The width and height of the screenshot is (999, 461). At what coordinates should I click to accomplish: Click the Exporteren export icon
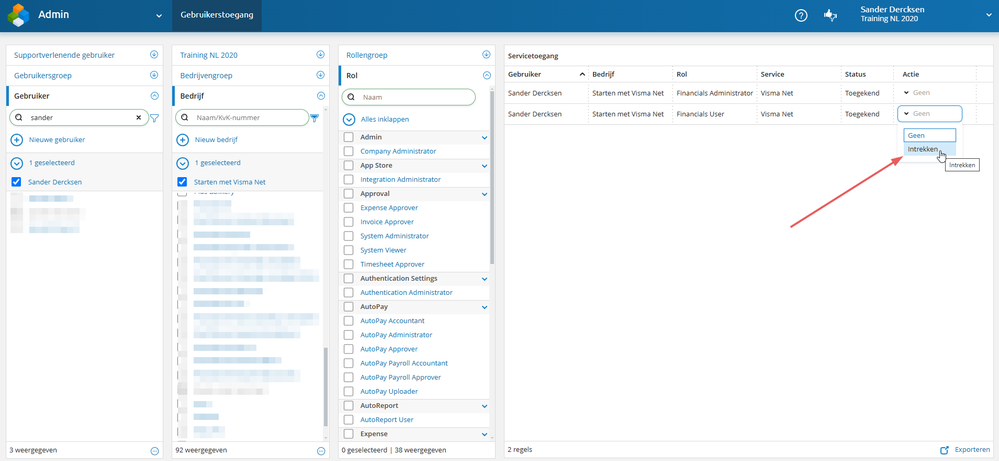click(945, 450)
